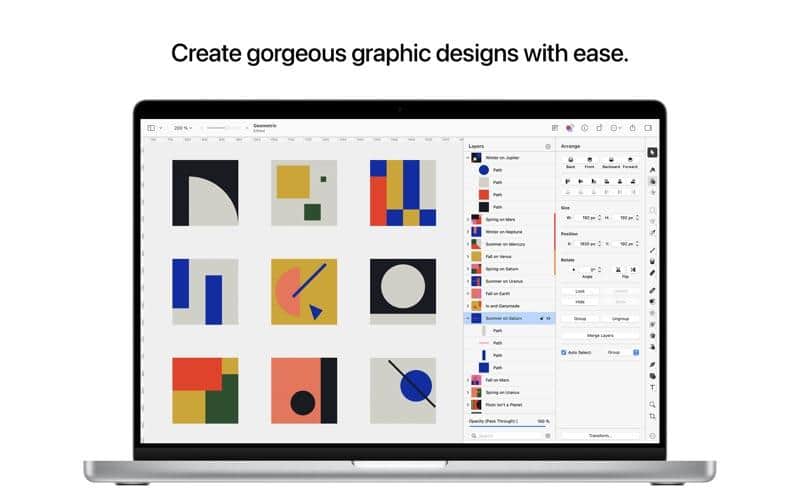The height and width of the screenshot is (500, 800).
Task: Click the Bring to Front icon
Action: (588, 161)
